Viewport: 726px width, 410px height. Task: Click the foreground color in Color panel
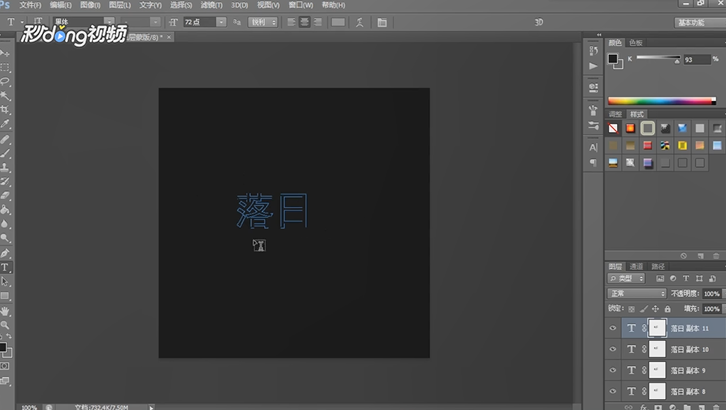(613, 58)
